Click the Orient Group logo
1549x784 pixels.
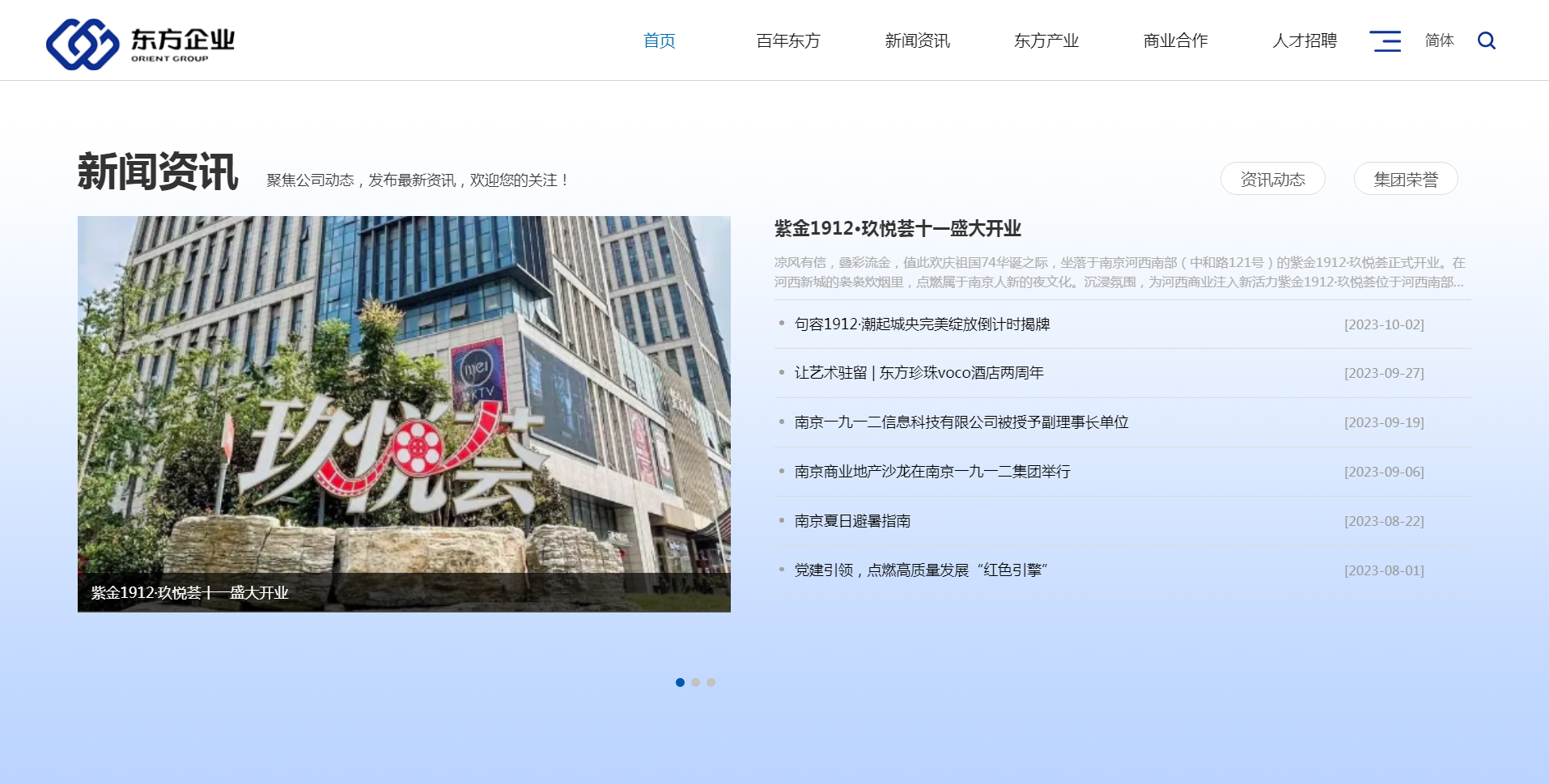coord(140,44)
